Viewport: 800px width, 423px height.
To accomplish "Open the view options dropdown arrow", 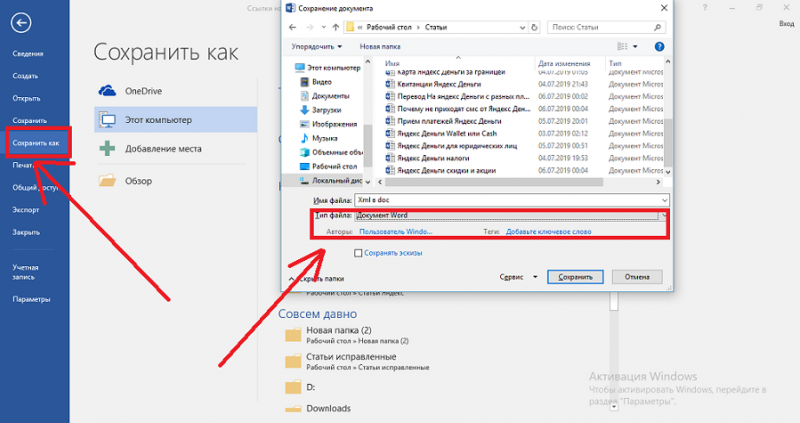I will pos(635,46).
